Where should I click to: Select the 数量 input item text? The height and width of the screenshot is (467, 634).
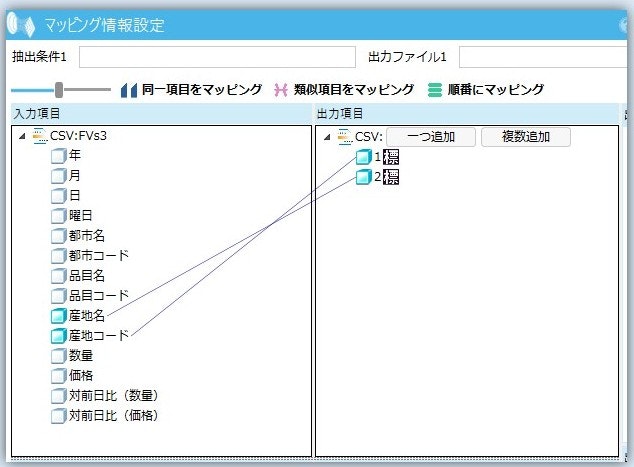point(80,355)
